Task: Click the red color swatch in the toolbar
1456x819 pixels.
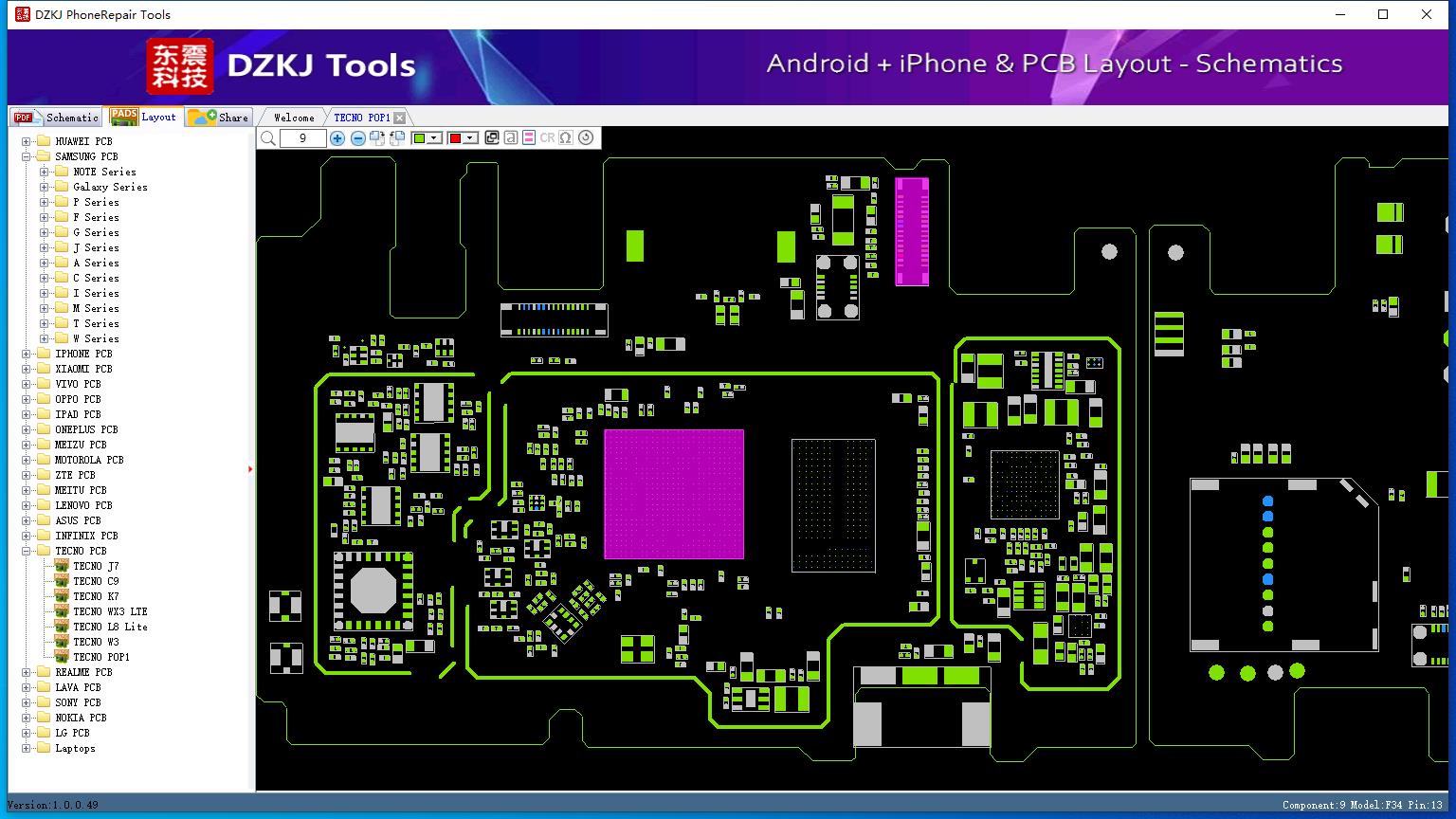Action: 455,138
